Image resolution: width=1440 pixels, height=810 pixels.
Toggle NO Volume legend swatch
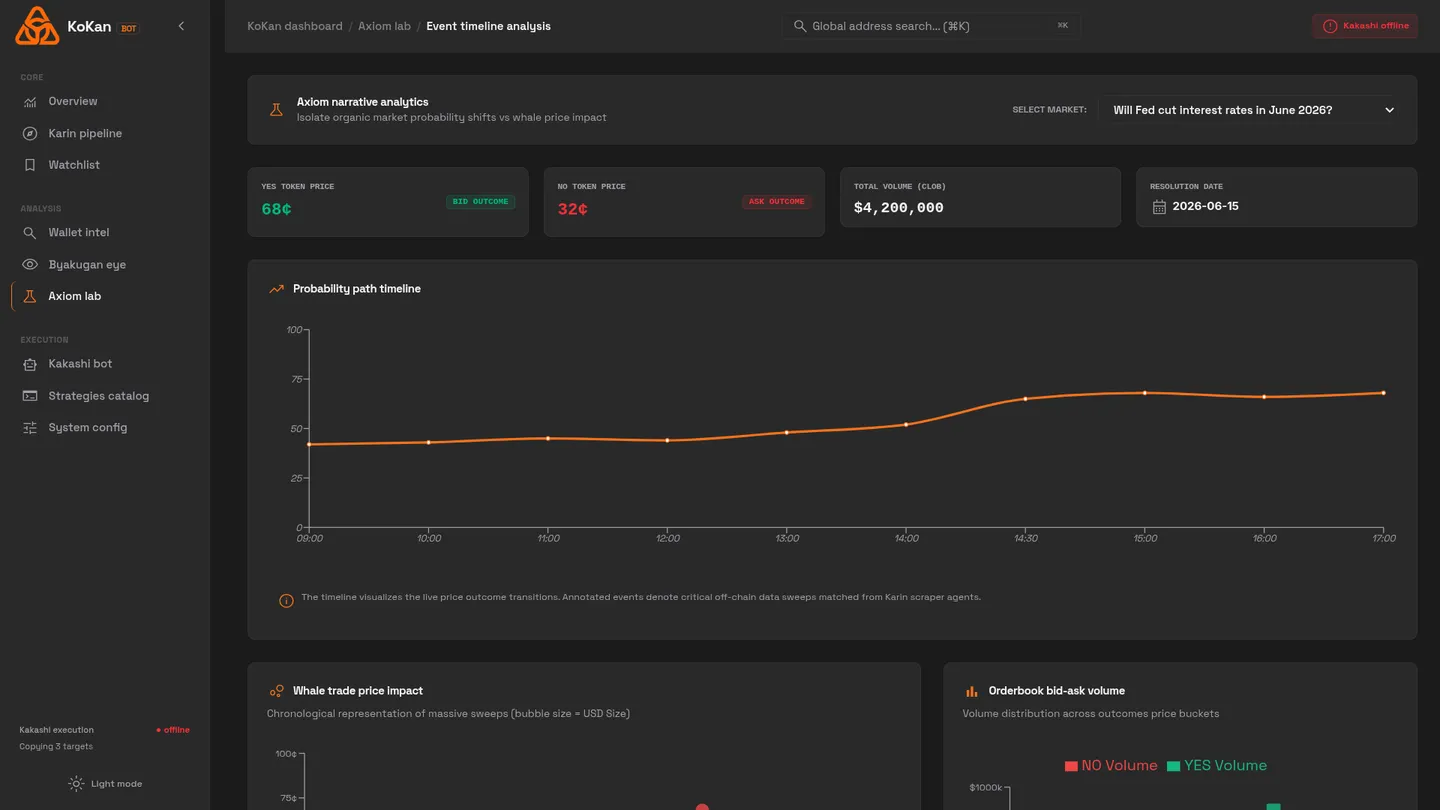tap(1071, 766)
